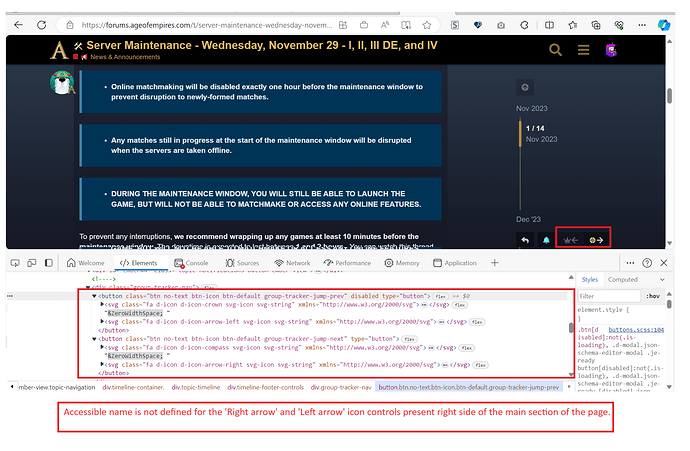Open the Performance tab in DevTools
The height and width of the screenshot is (451, 690).
pyautogui.click(x=347, y=263)
